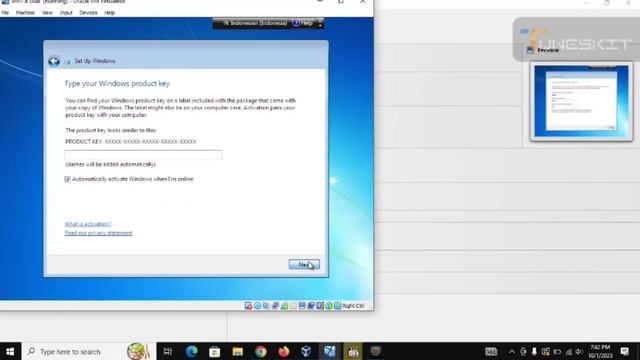Collapse the Preview section in VirtualBox Manager
This screenshot has height=360, width=640.
548,50
